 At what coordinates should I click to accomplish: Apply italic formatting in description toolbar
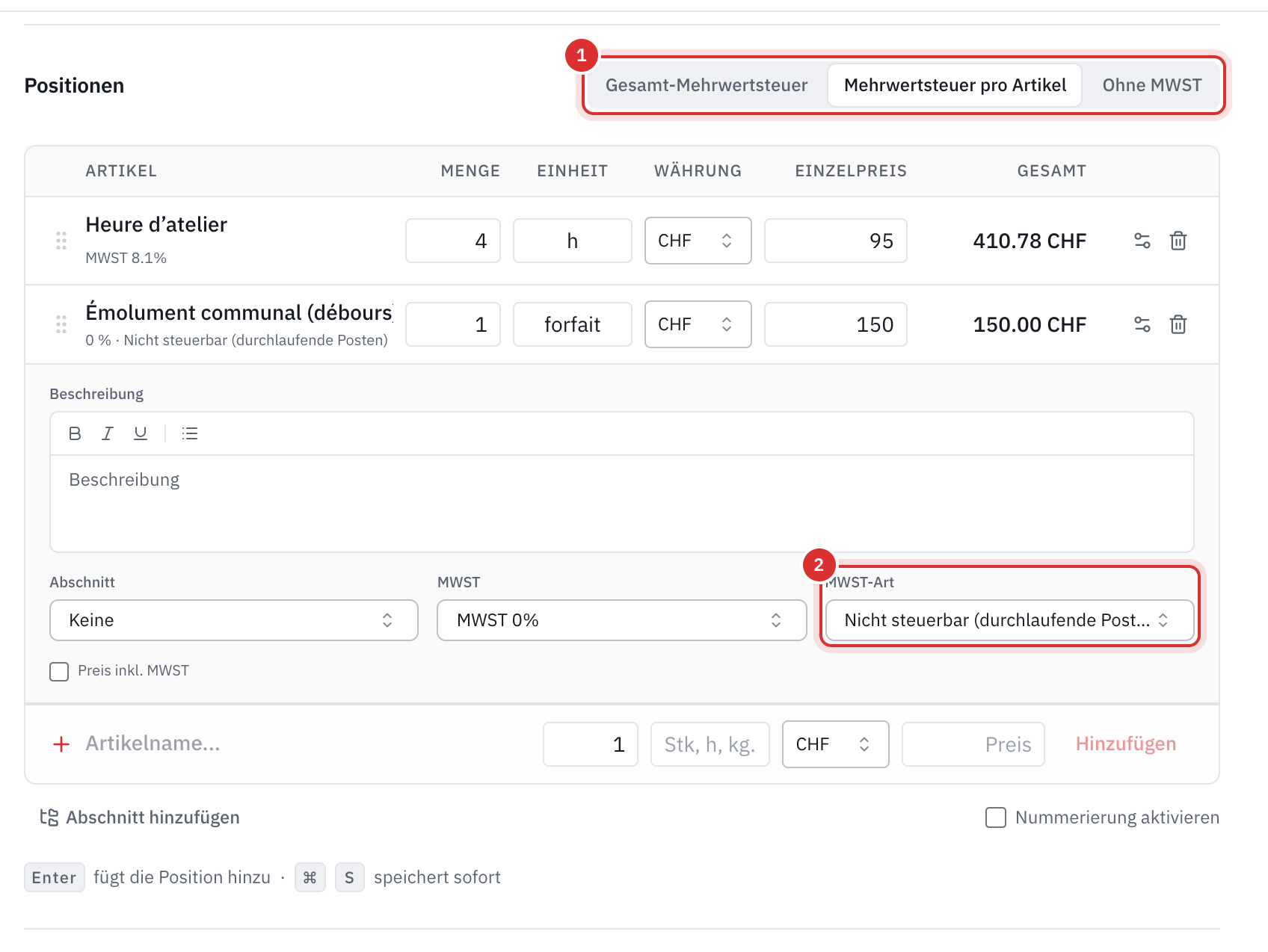coord(108,433)
